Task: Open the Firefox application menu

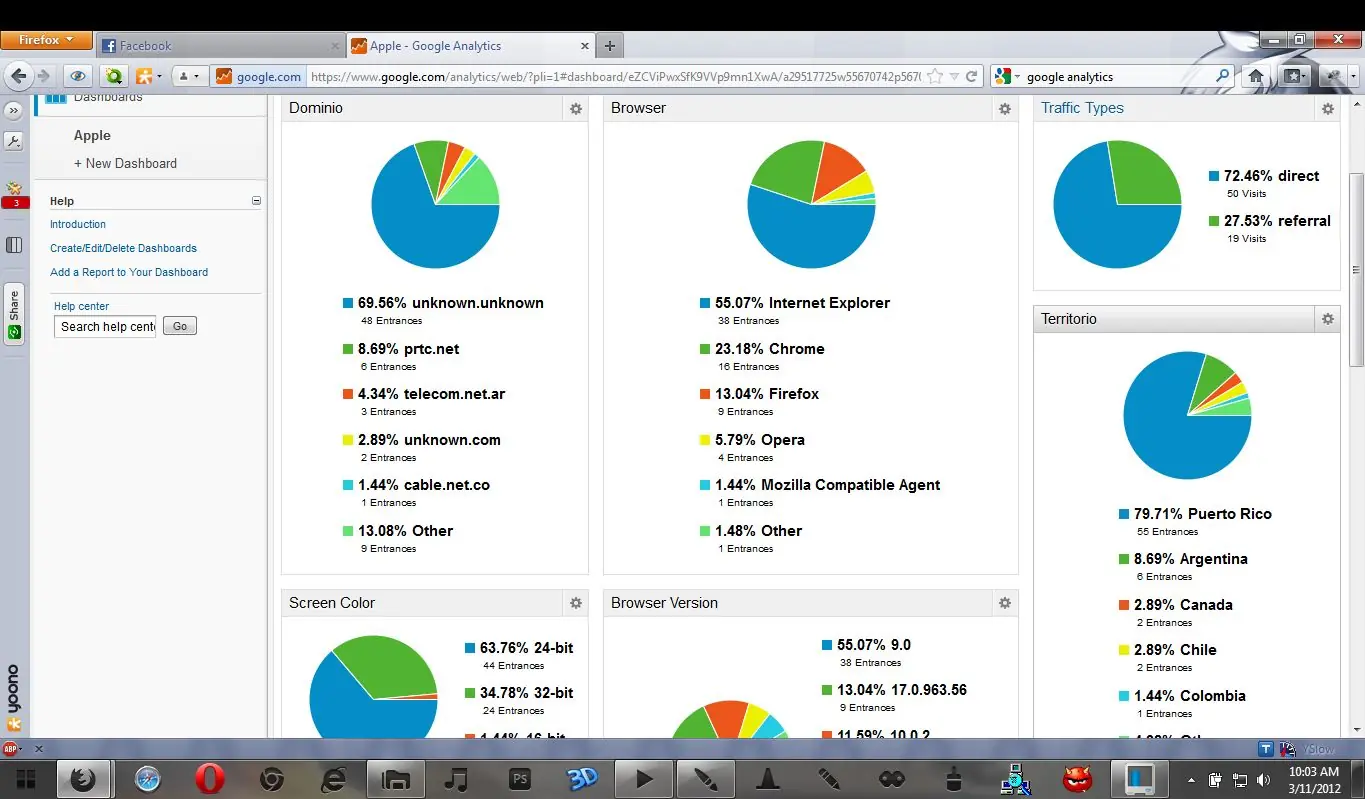Action: 46,41
